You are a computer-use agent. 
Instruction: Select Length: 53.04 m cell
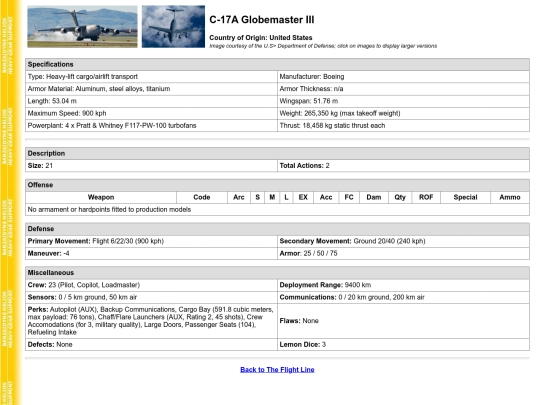(151, 101)
